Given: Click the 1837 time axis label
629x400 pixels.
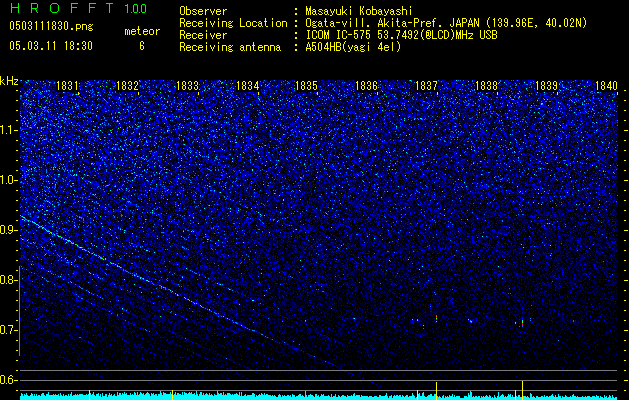Looking at the screenshot, I should click(426, 86).
